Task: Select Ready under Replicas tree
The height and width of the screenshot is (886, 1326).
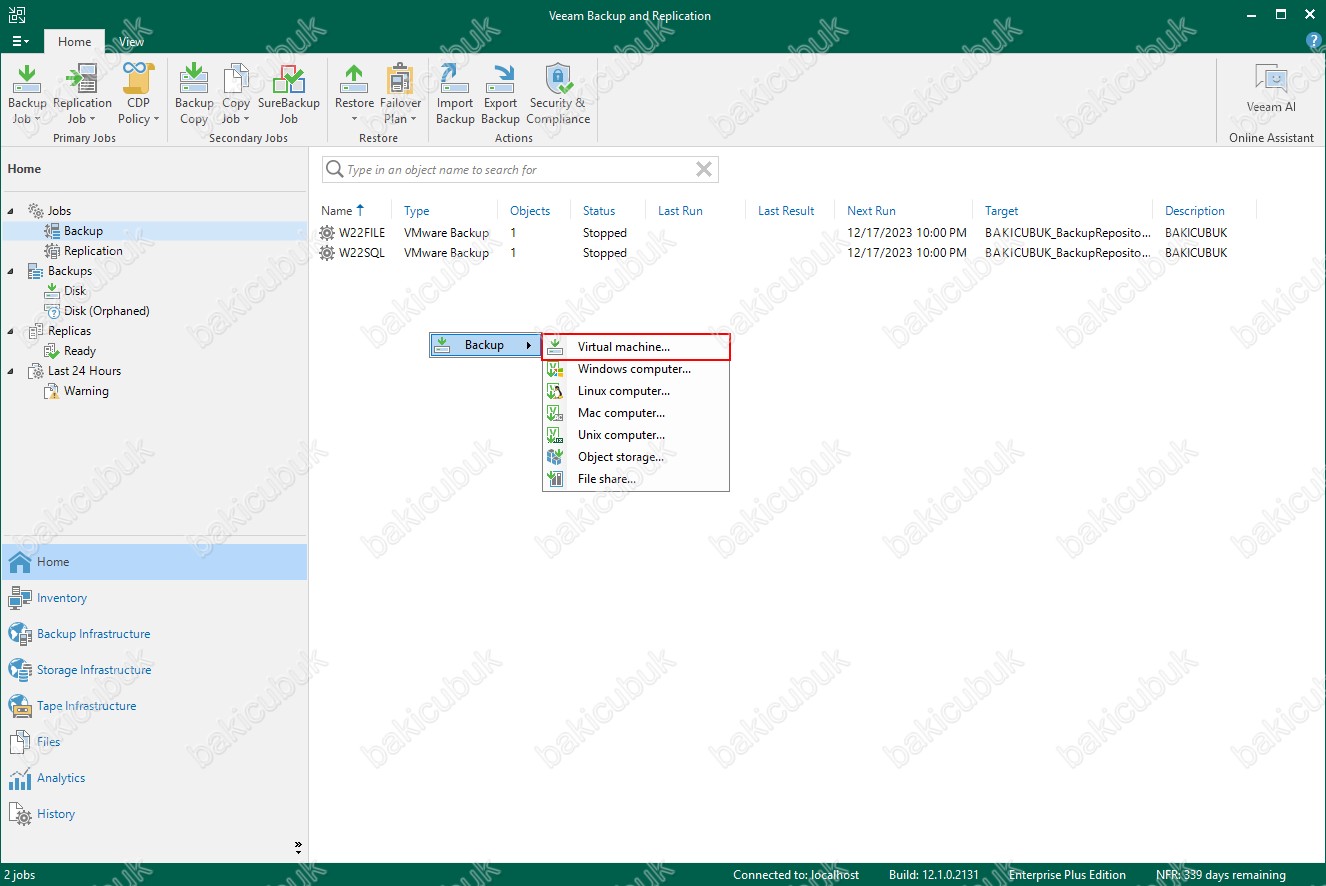Action: [x=80, y=351]
